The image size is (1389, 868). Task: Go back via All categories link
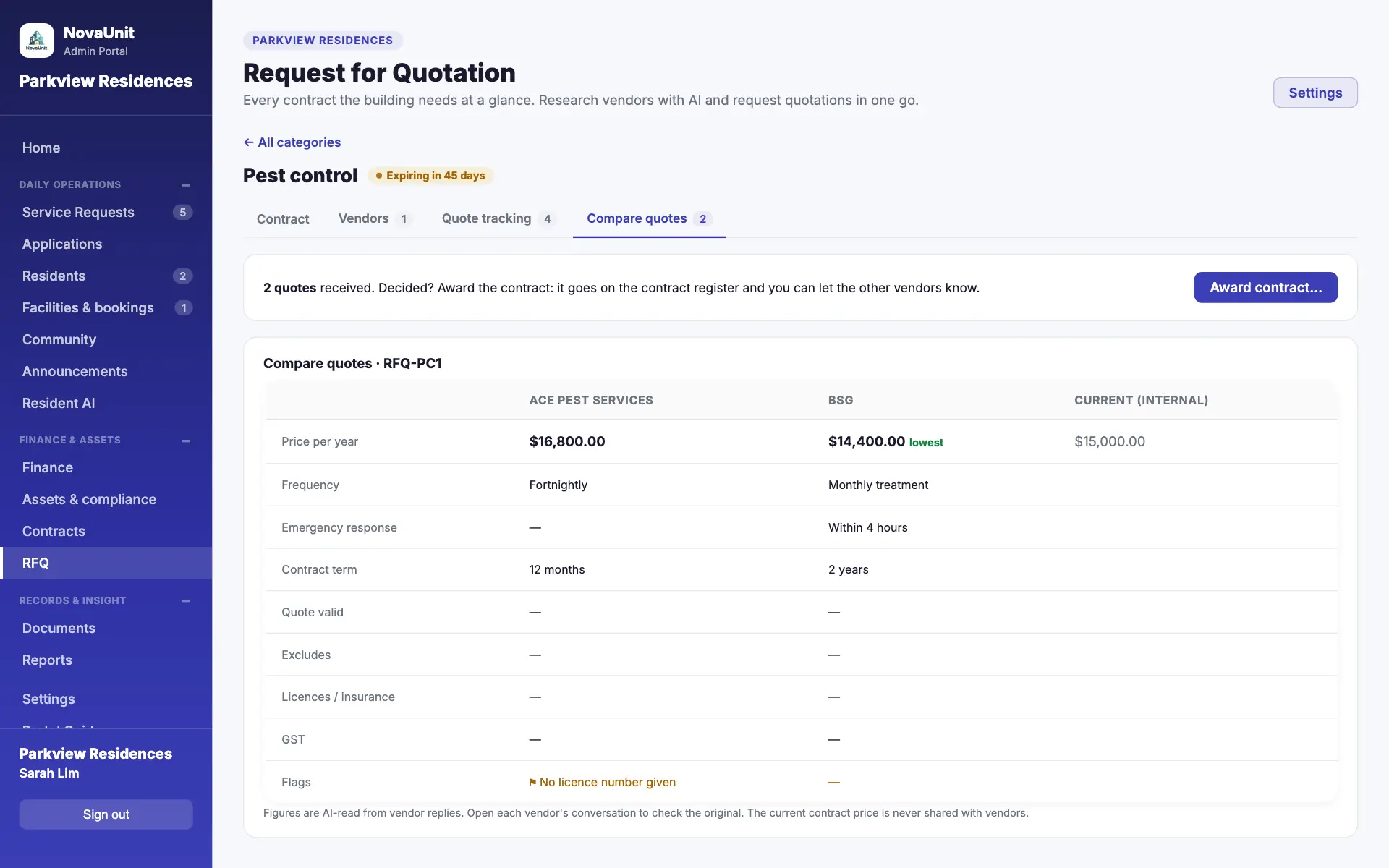(x=292, y=142)
